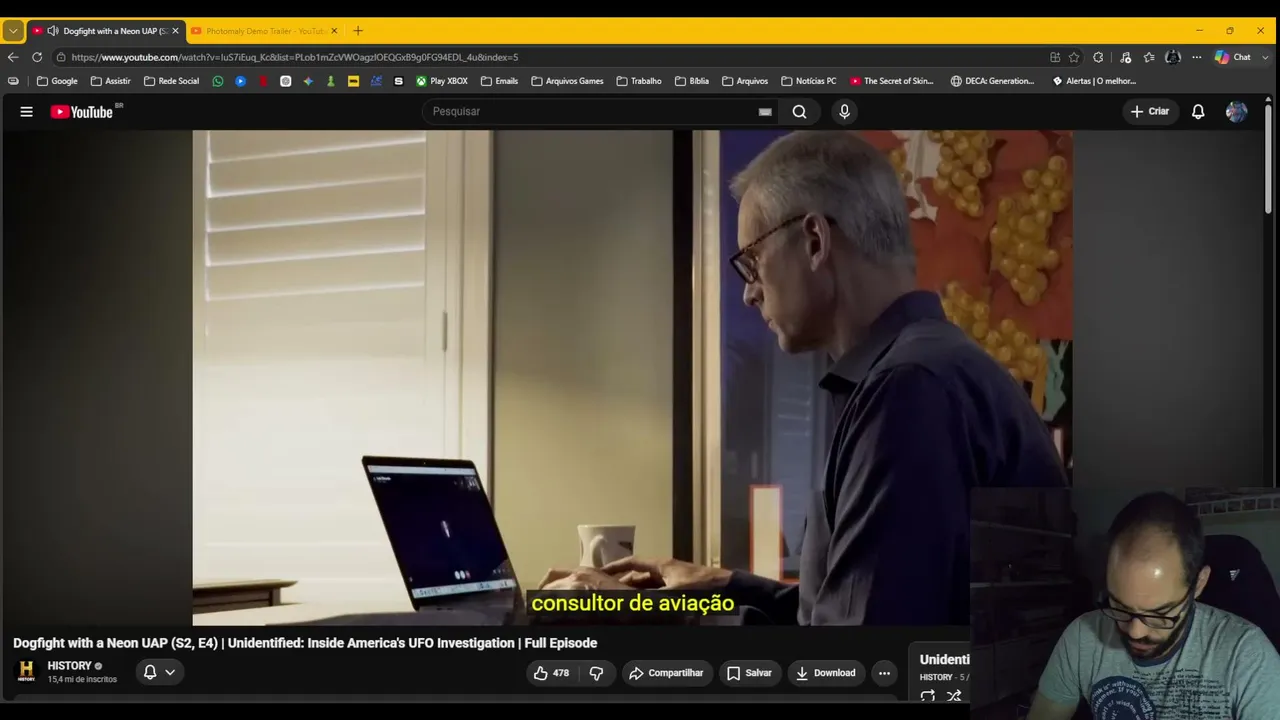The image size is (1280, 720).
Task: Go back with the browser back arrow
Action: pos(13,57)
